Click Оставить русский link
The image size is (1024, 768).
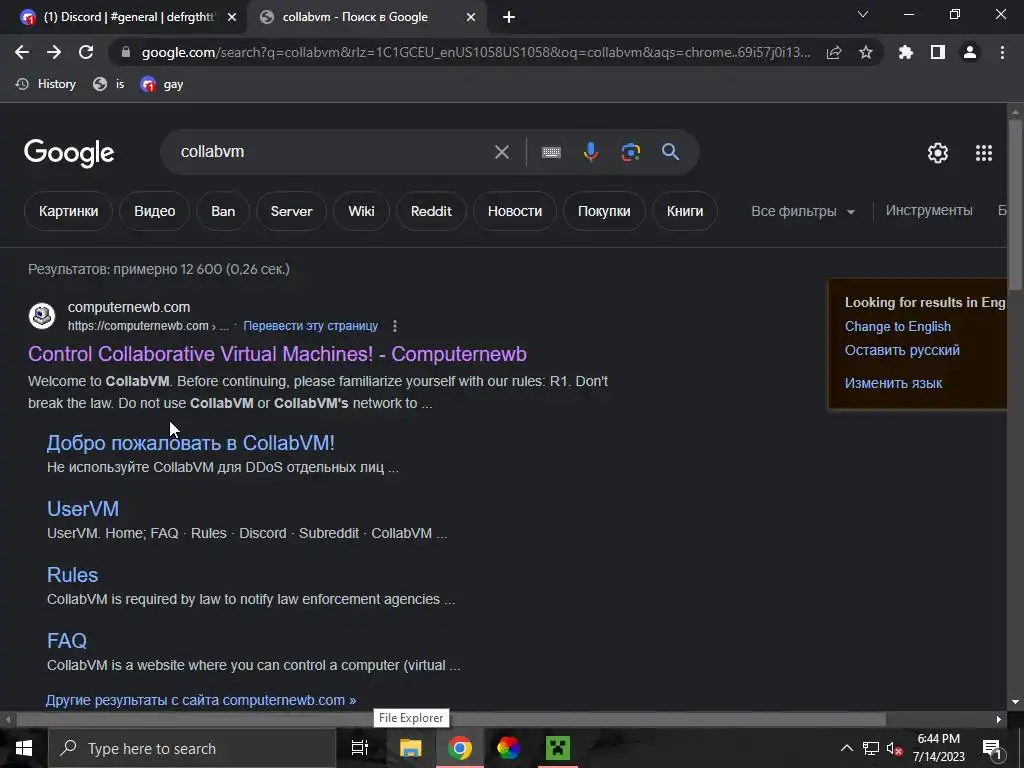(903, 351)
